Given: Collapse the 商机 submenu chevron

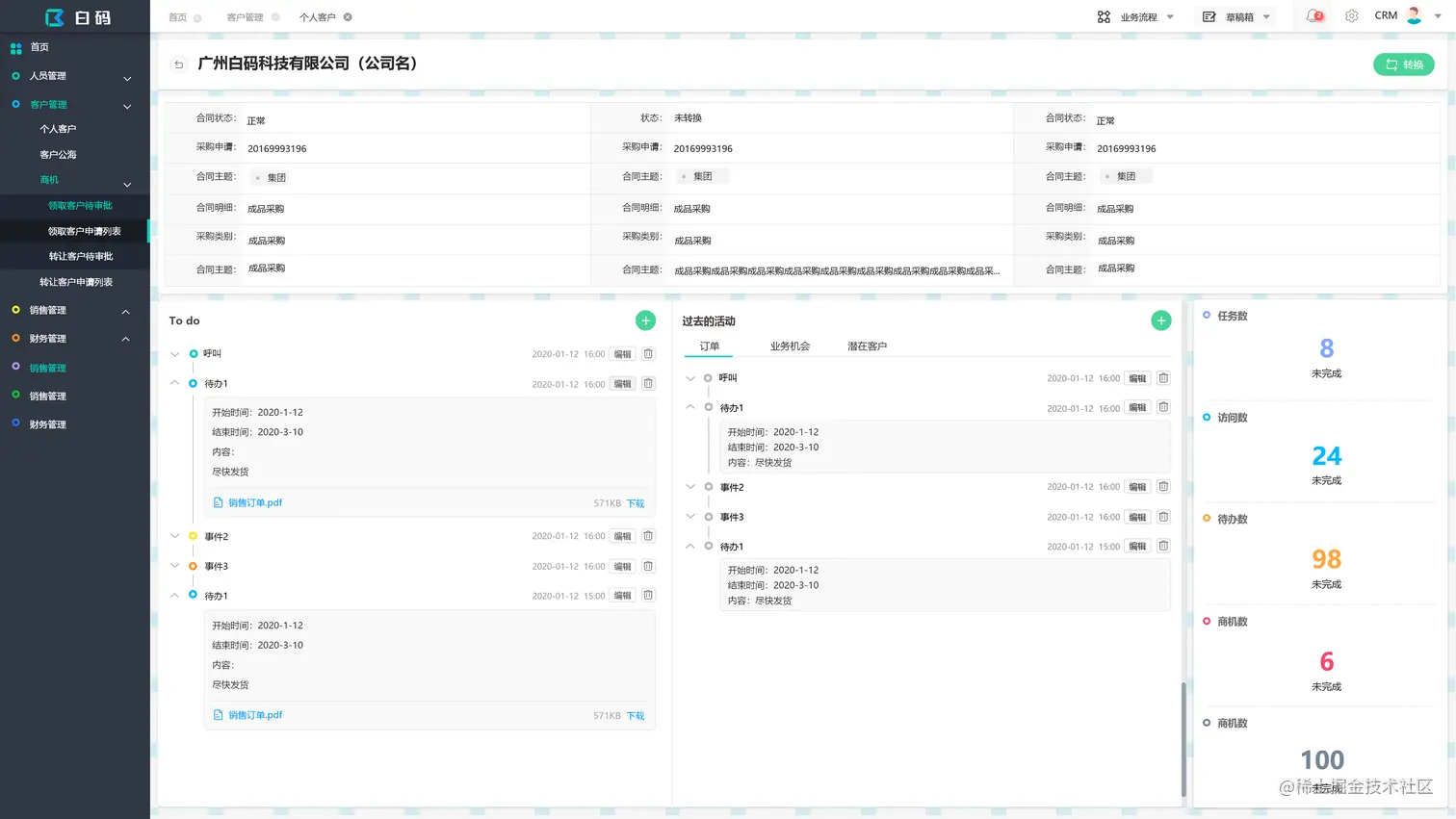Looking at the screenshot, I should click(127, 184).
